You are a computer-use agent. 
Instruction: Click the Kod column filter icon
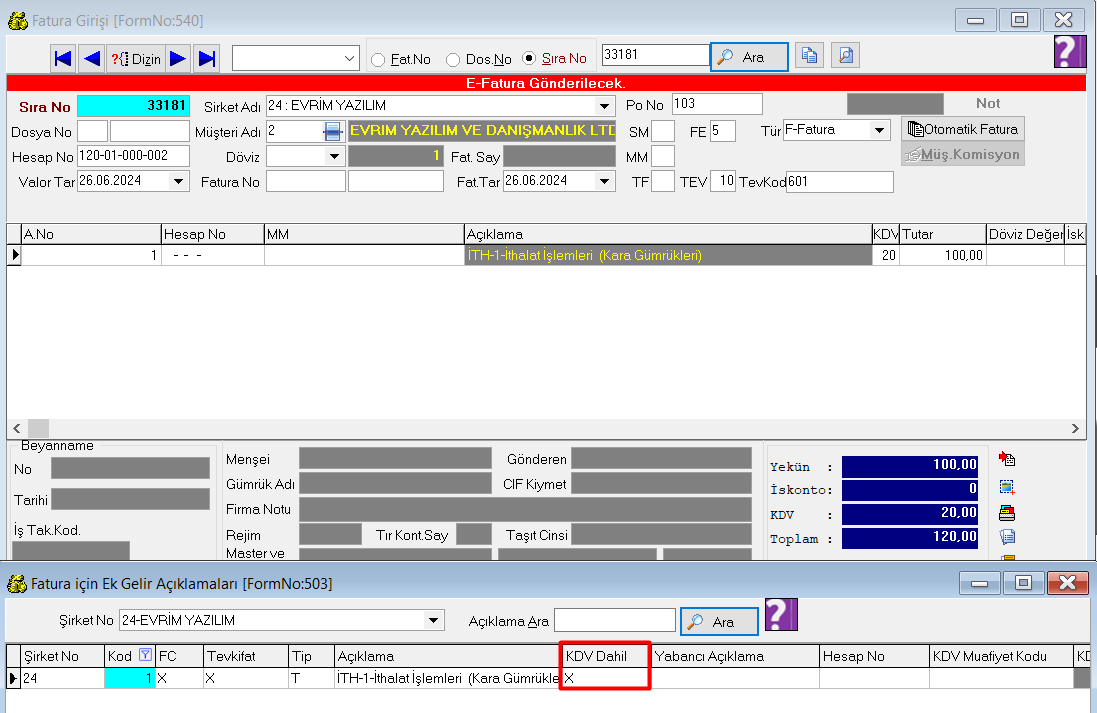tap(145, 655)
